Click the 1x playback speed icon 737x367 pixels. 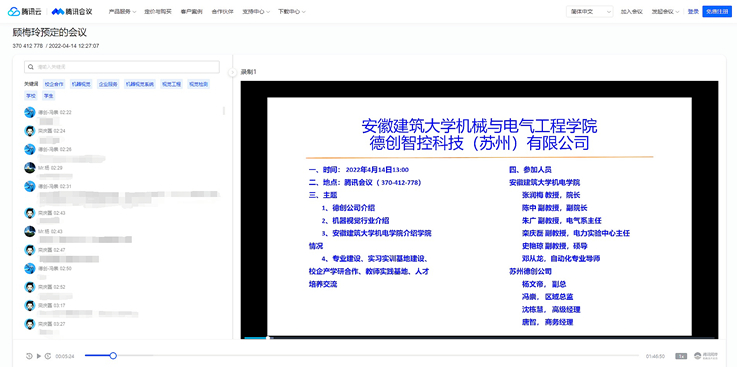tap(681, 356)
